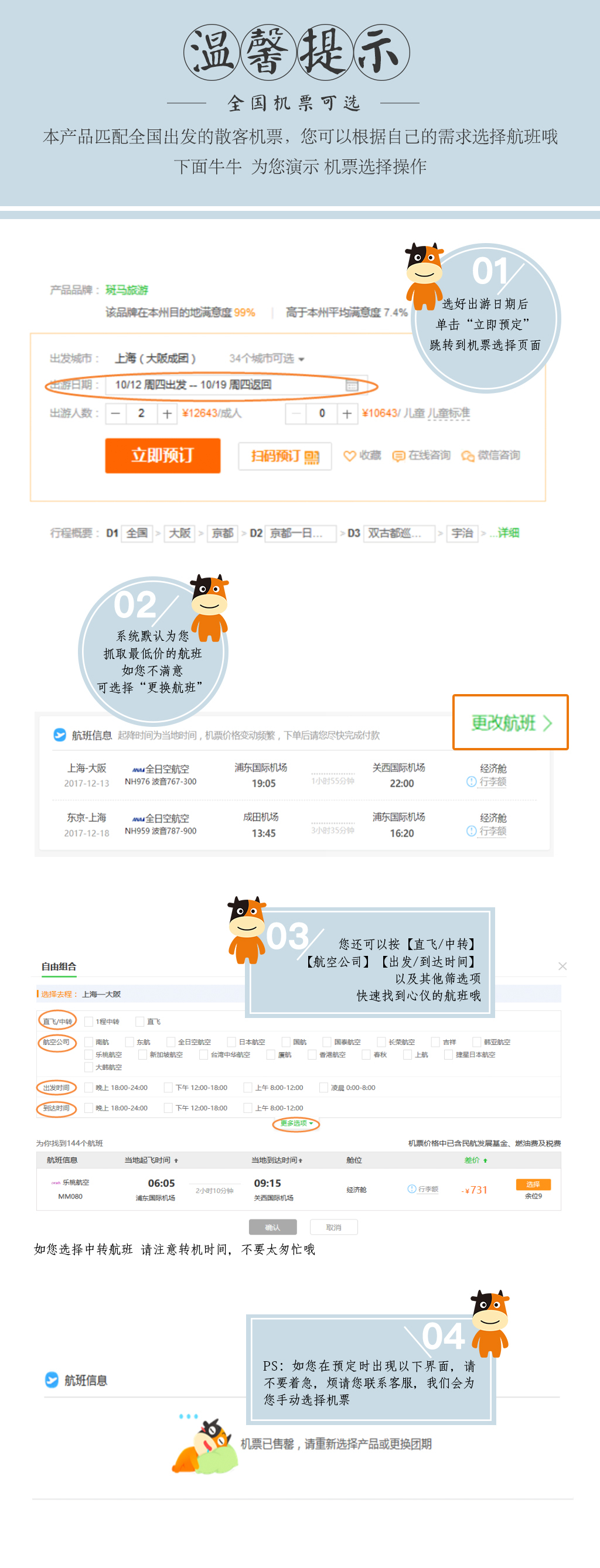Image resolution: width=600 pixels, height=1568 pixels.
Task: Click the 儿童标准 child standard link
Action: (x=449, y=414)
